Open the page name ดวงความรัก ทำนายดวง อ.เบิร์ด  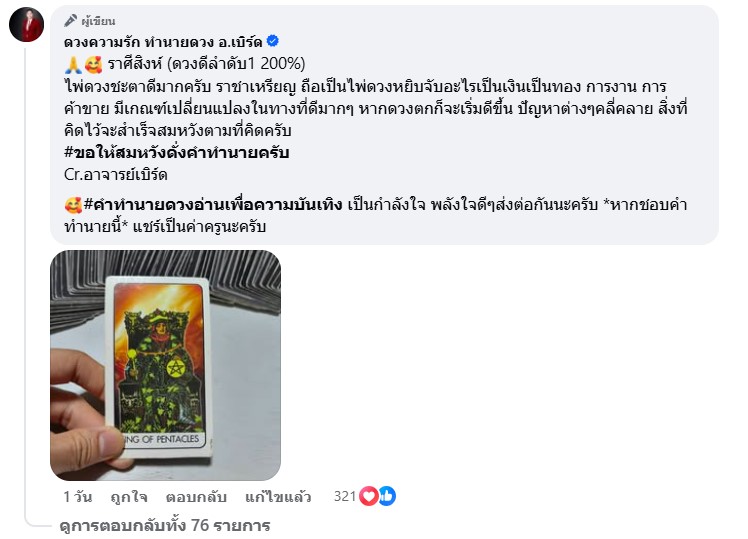pyautogui.click(x=163, y=42)
